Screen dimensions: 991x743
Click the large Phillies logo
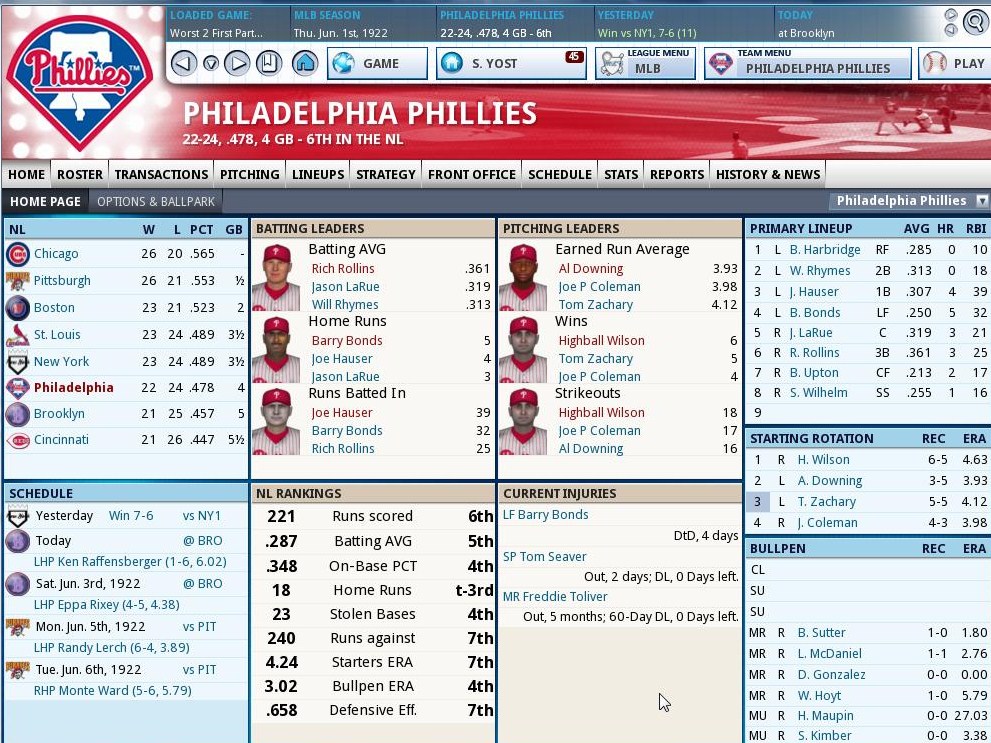[80, 82]
